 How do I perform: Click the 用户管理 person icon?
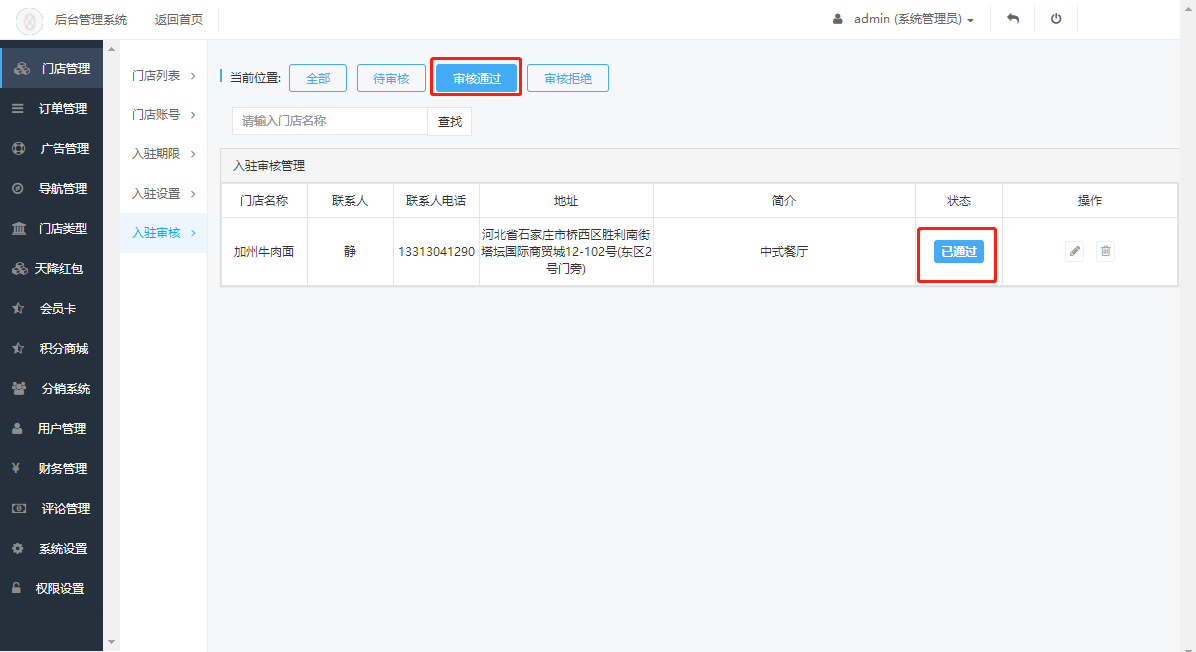(17, 429)
